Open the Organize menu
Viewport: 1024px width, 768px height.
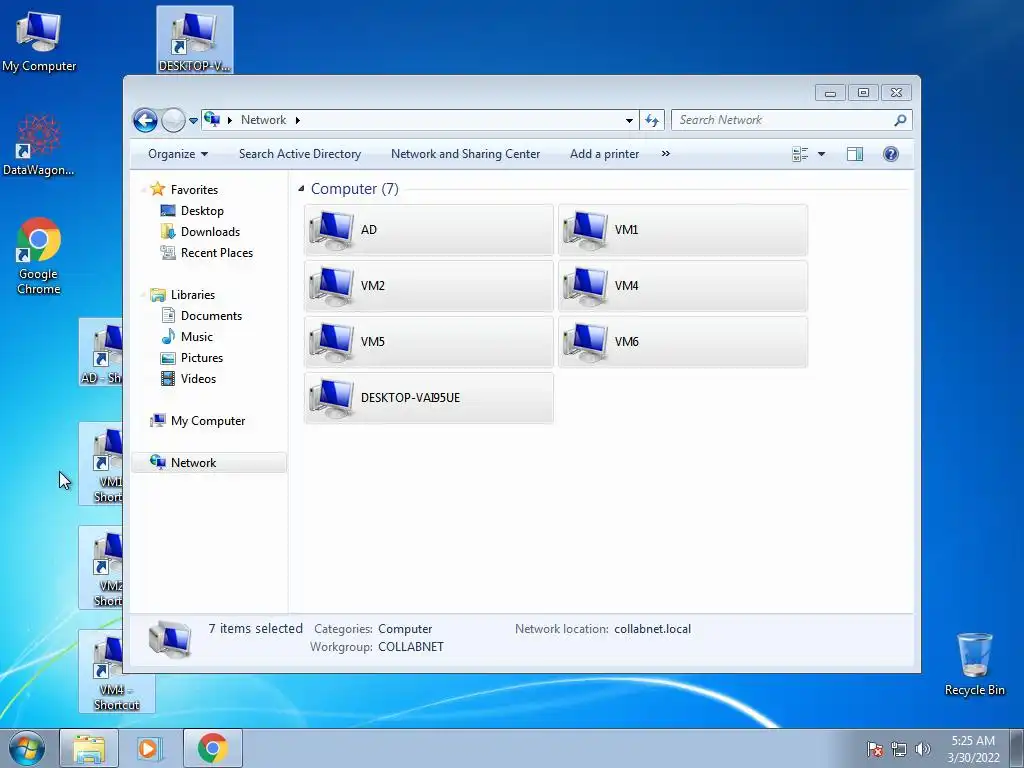tap(178, 154)
